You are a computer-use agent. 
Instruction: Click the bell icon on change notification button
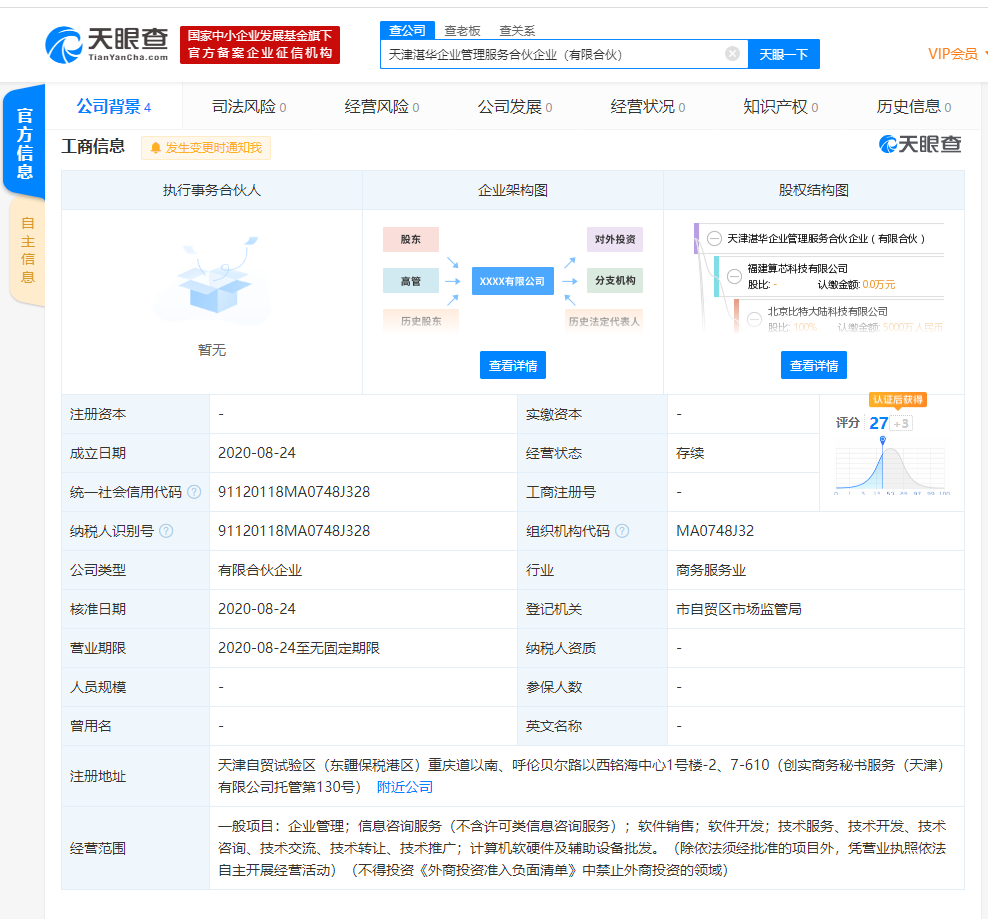coord(157,148)
